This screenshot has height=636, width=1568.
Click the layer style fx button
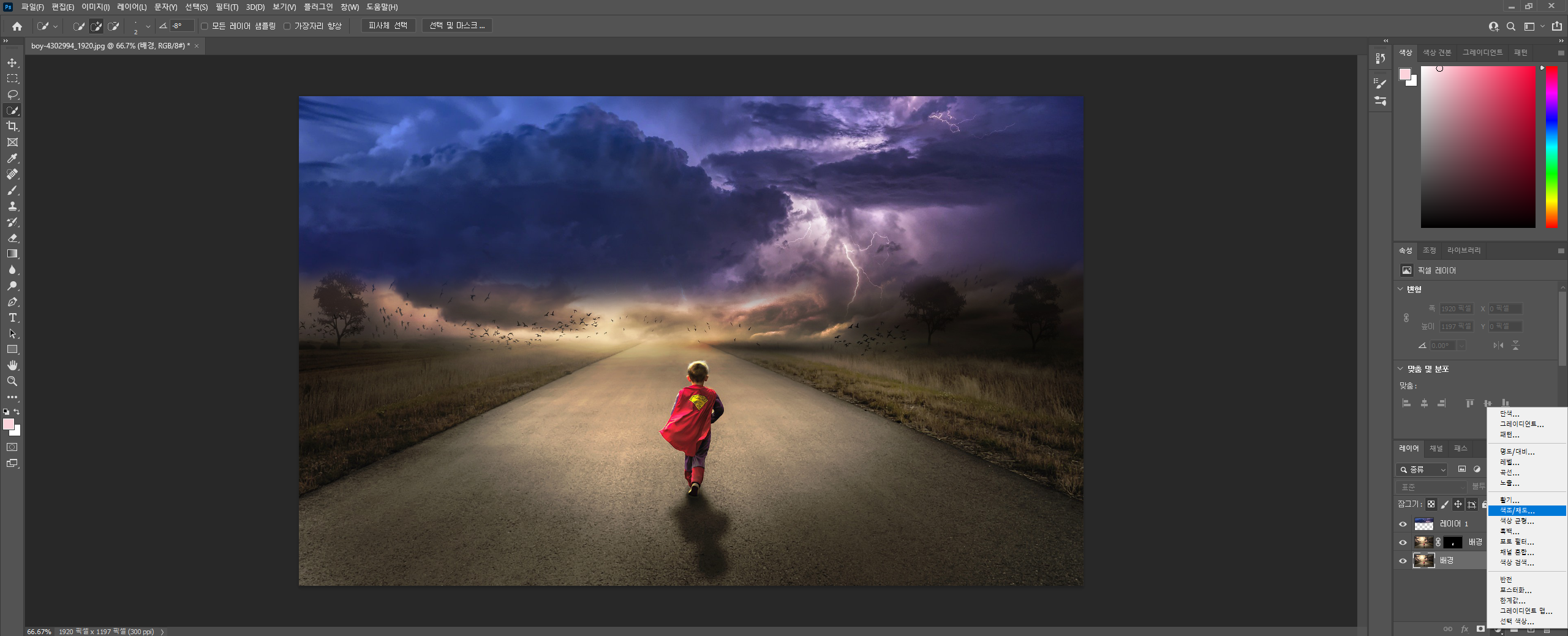pos(1464,629)
